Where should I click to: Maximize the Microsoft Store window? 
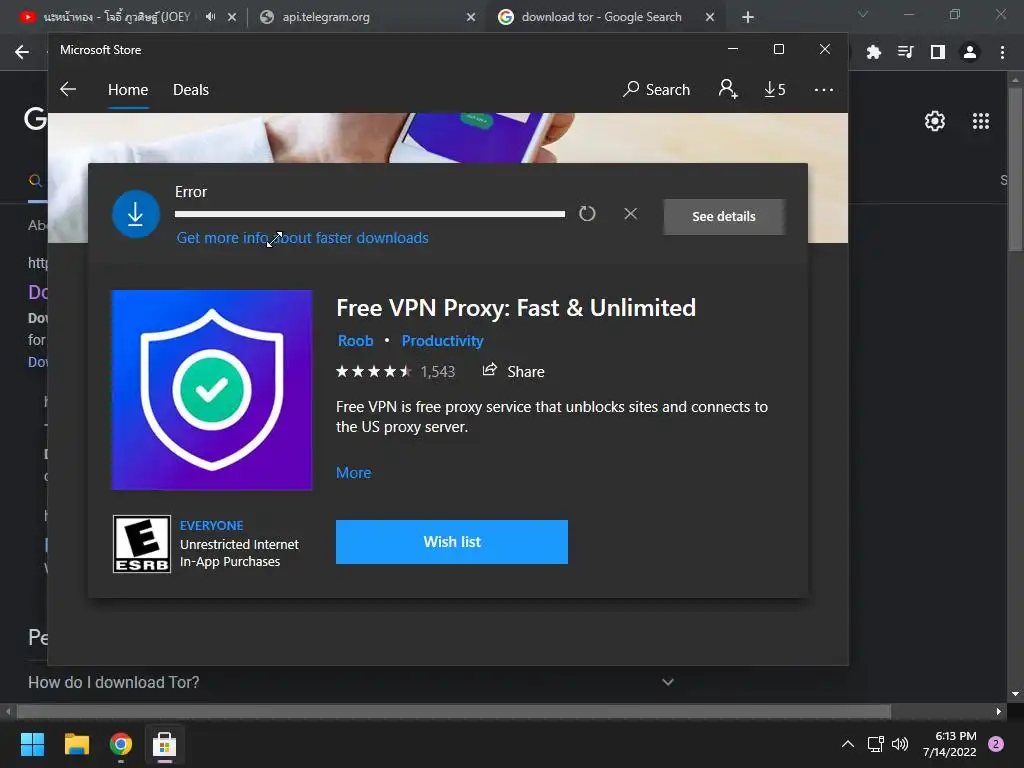(778, 50)
